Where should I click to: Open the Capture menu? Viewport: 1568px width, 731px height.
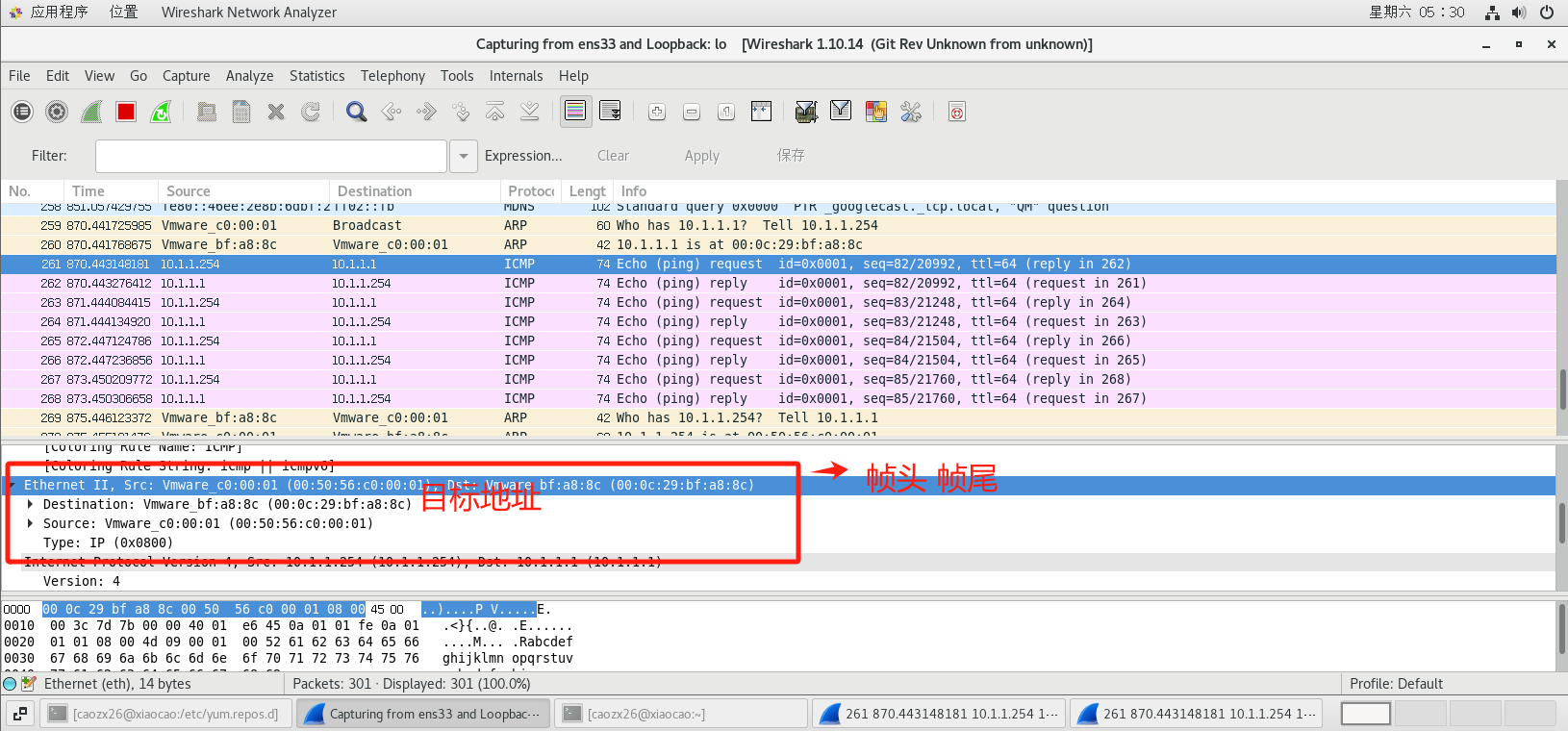click(x=186, y=76)
